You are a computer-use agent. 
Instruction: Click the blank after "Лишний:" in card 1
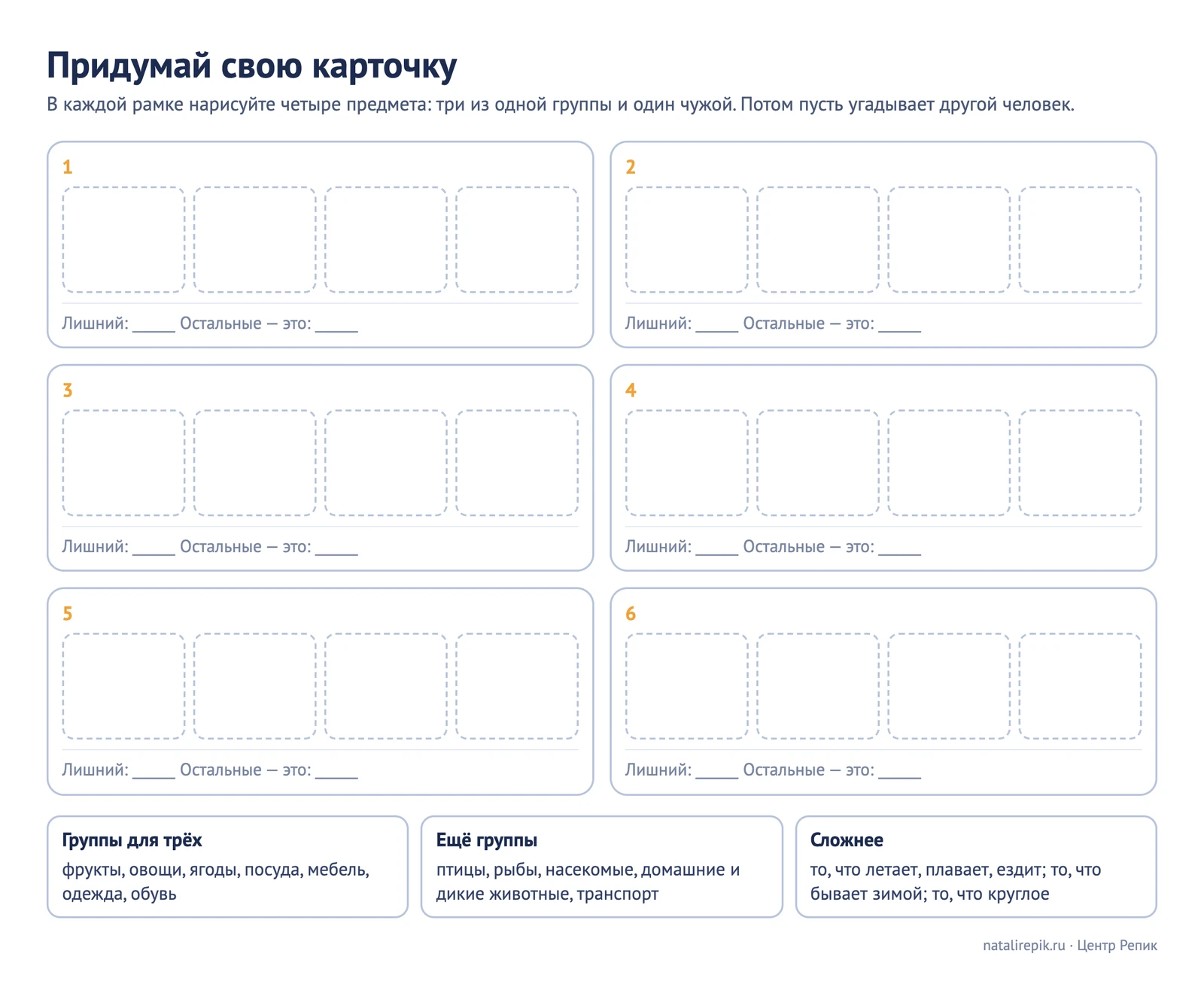[x=154, y=325]
